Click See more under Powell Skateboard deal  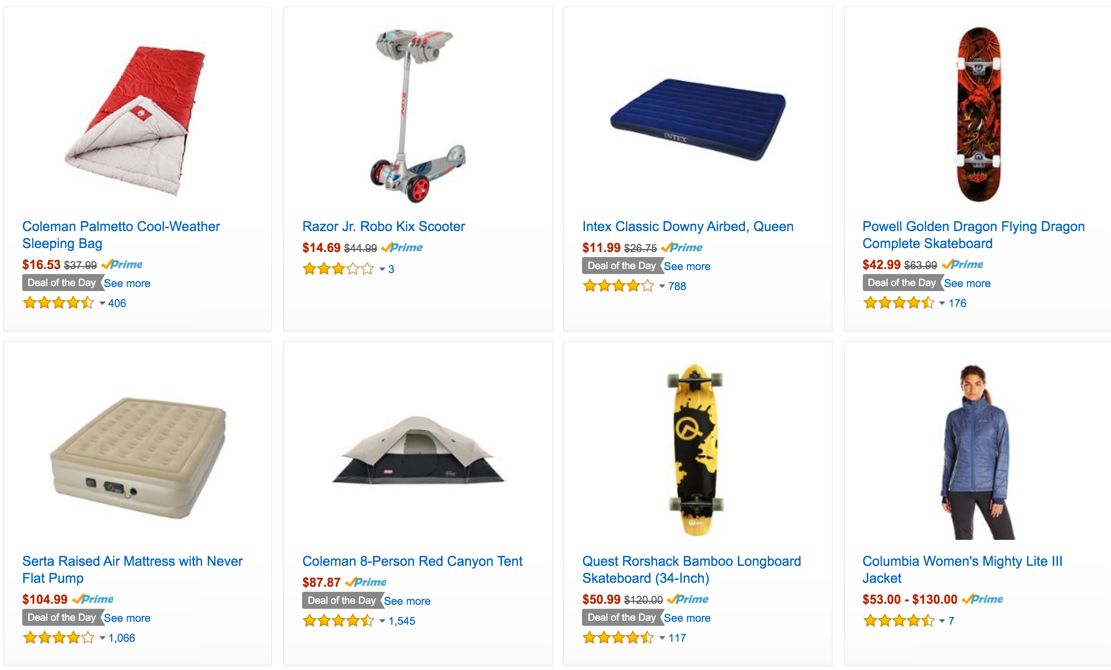(967, 283)
